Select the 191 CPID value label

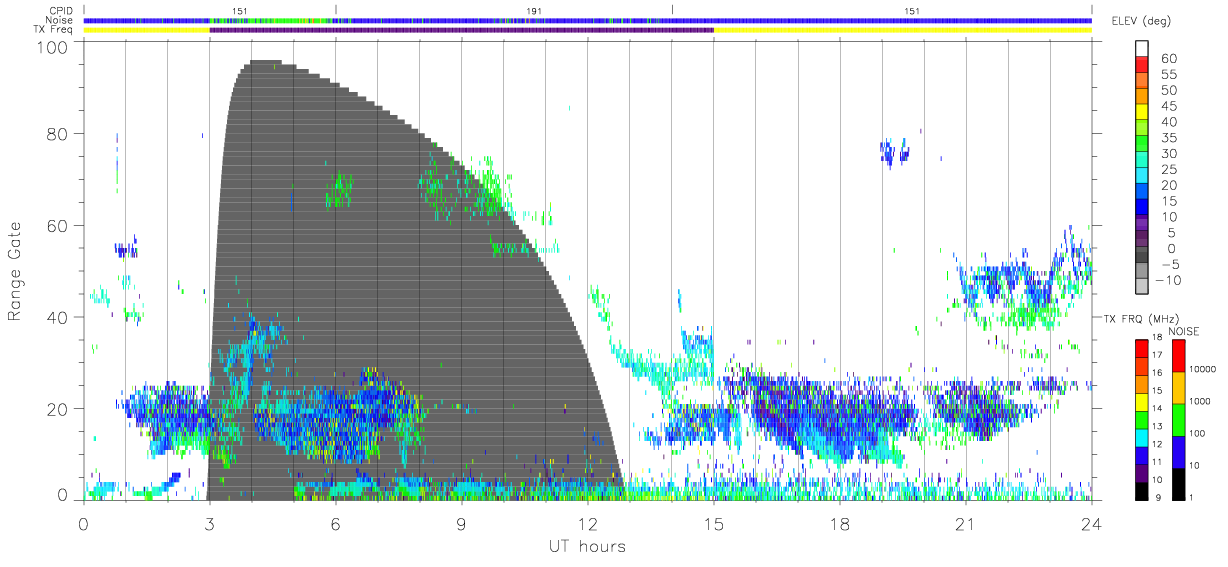point(535,10)
